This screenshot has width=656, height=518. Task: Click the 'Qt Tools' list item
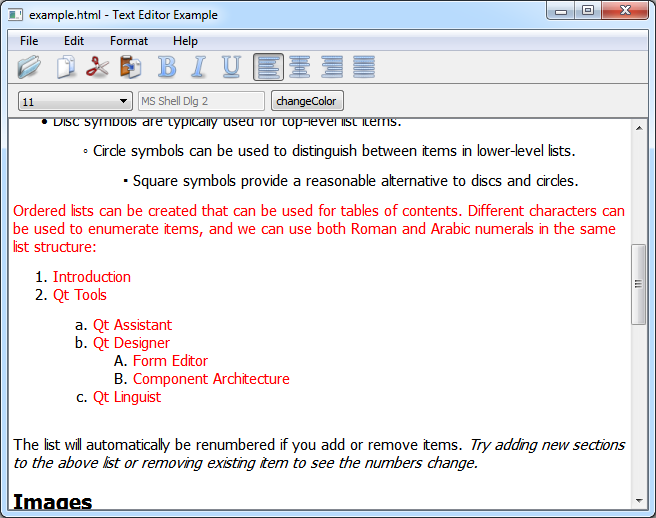point(79,295)
